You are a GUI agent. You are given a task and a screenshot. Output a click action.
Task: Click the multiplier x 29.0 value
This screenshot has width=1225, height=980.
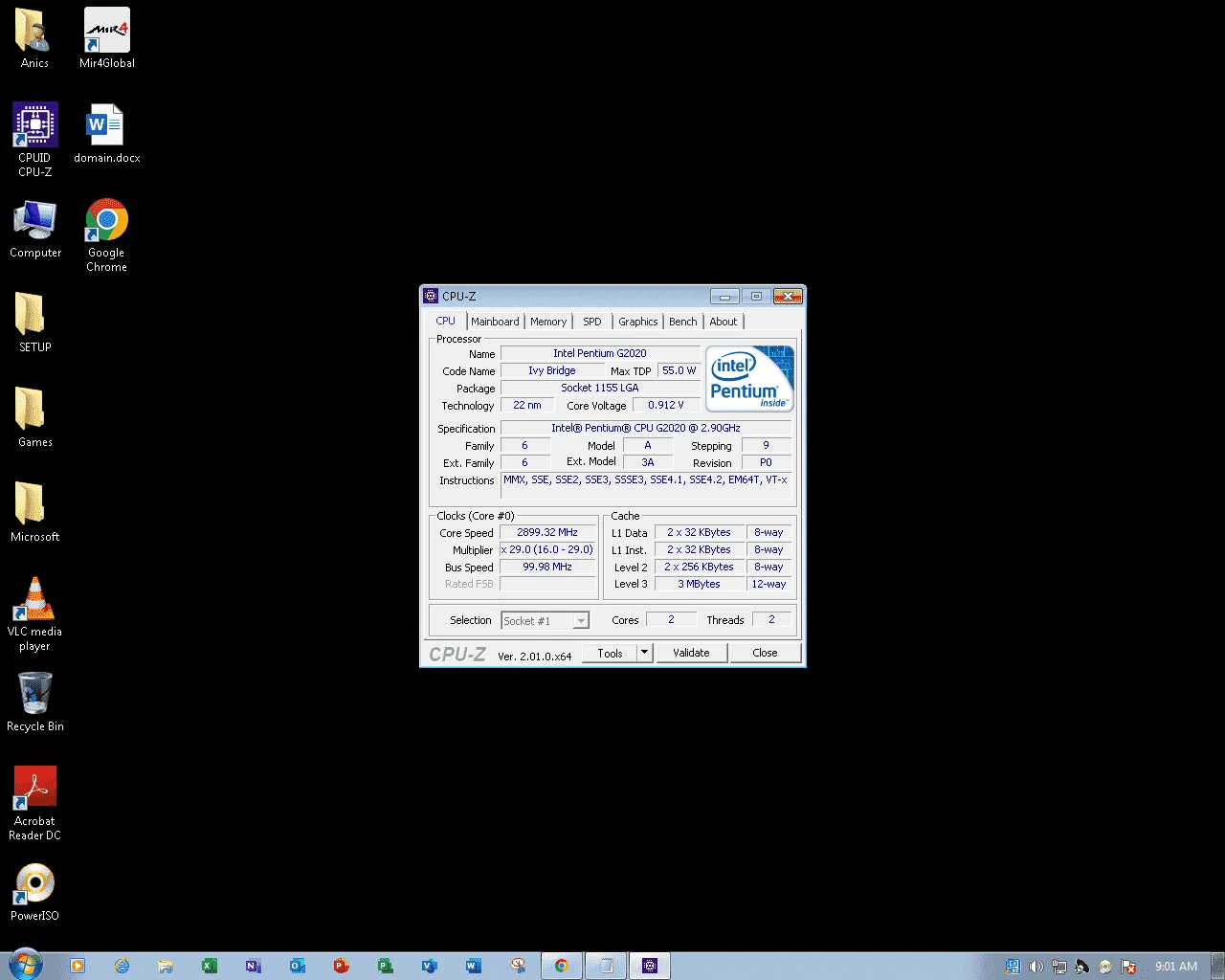547,549
